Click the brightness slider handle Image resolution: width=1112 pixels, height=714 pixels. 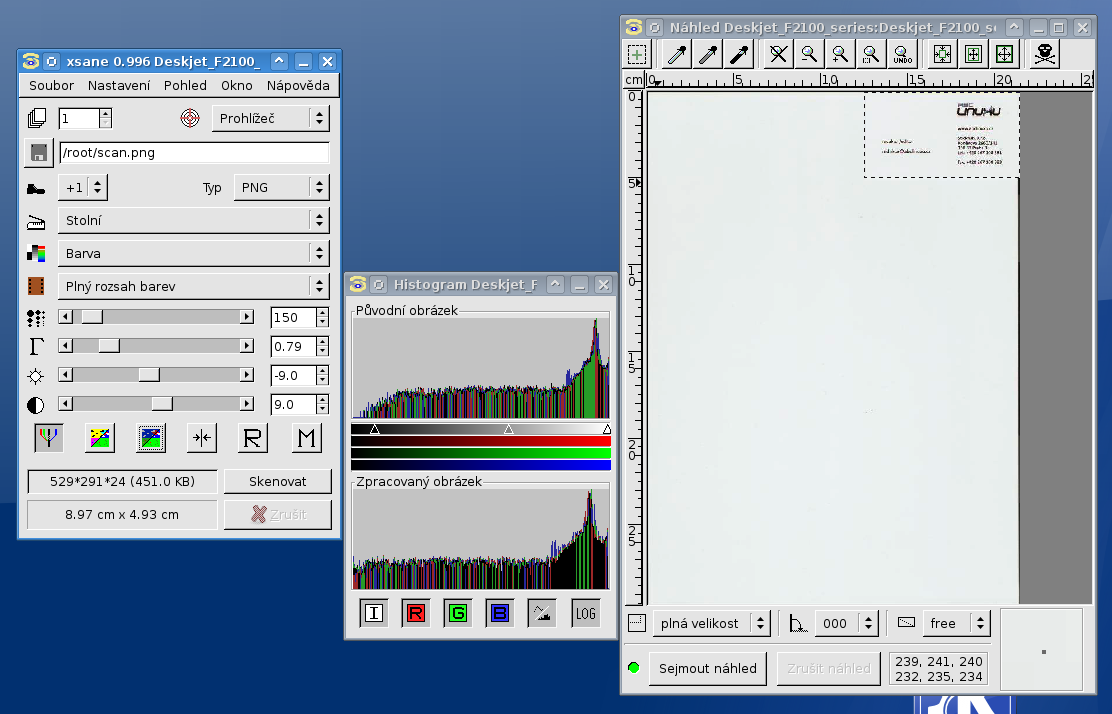[149, 375]
